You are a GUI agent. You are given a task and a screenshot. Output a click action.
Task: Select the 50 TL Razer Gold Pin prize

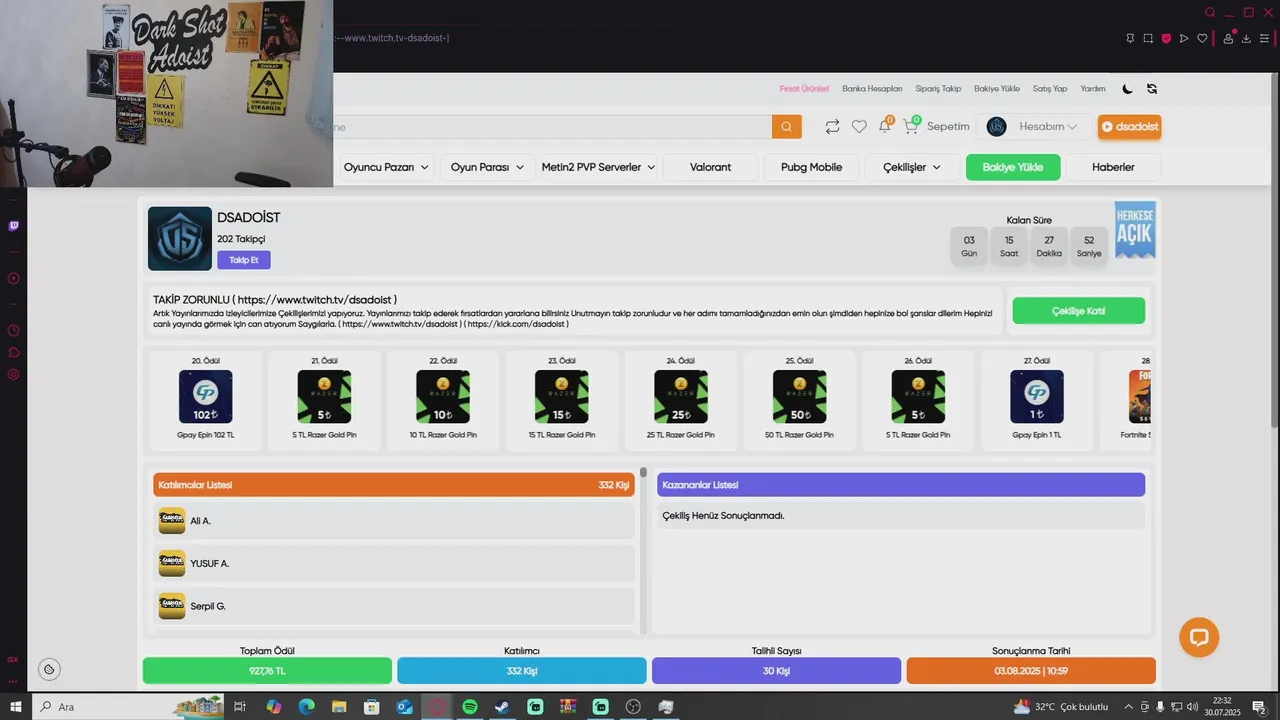[799, 398]
